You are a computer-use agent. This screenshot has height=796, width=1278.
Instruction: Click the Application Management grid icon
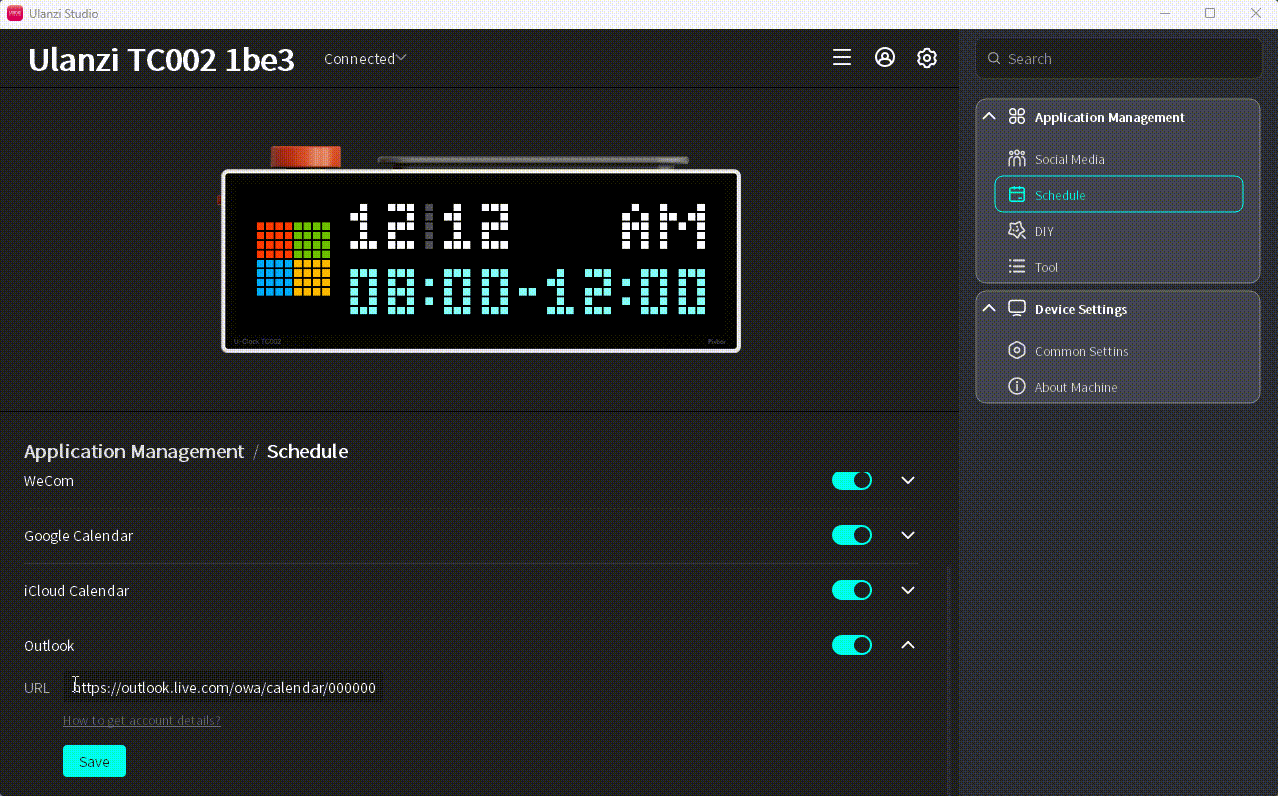(x=1017, y=117)
